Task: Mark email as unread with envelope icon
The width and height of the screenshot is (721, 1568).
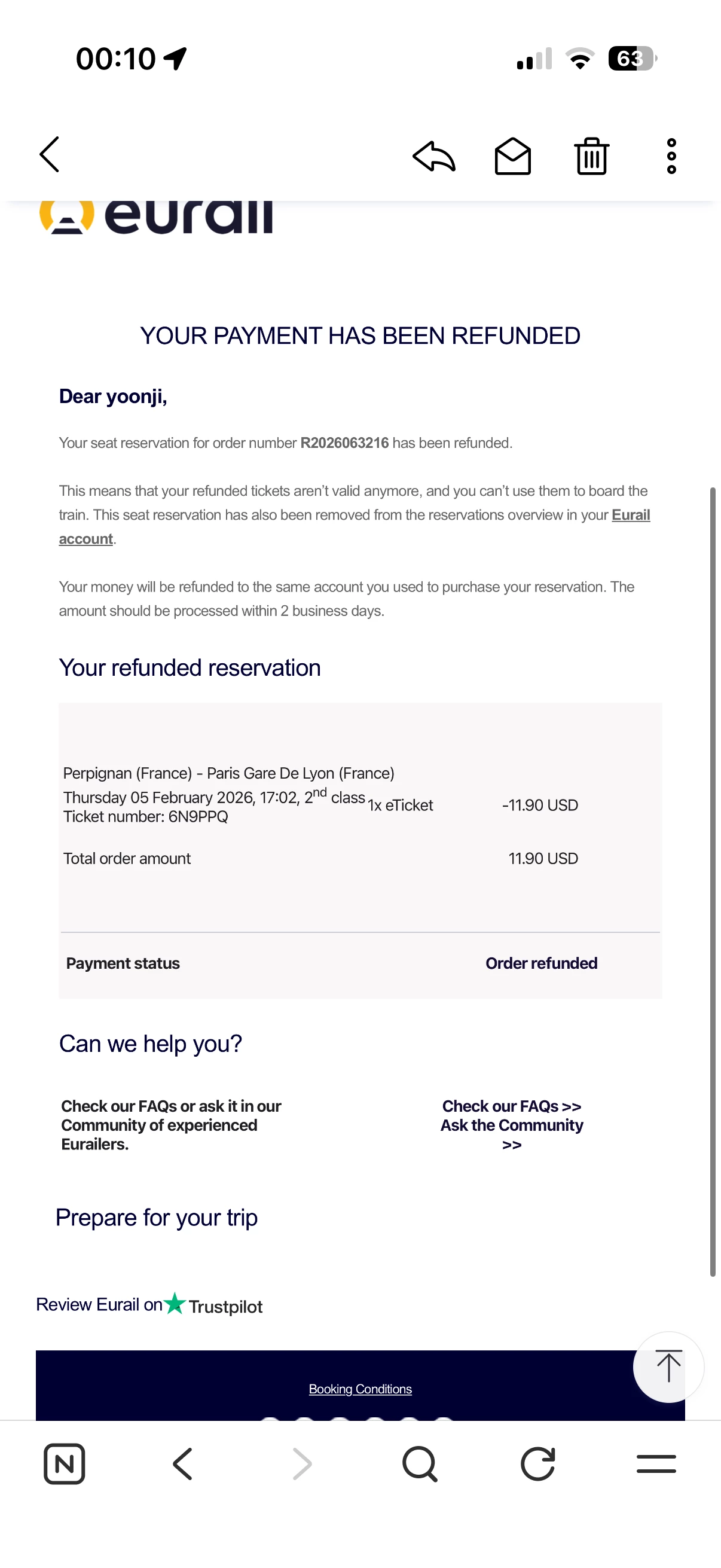Action: tap(512, 157)
